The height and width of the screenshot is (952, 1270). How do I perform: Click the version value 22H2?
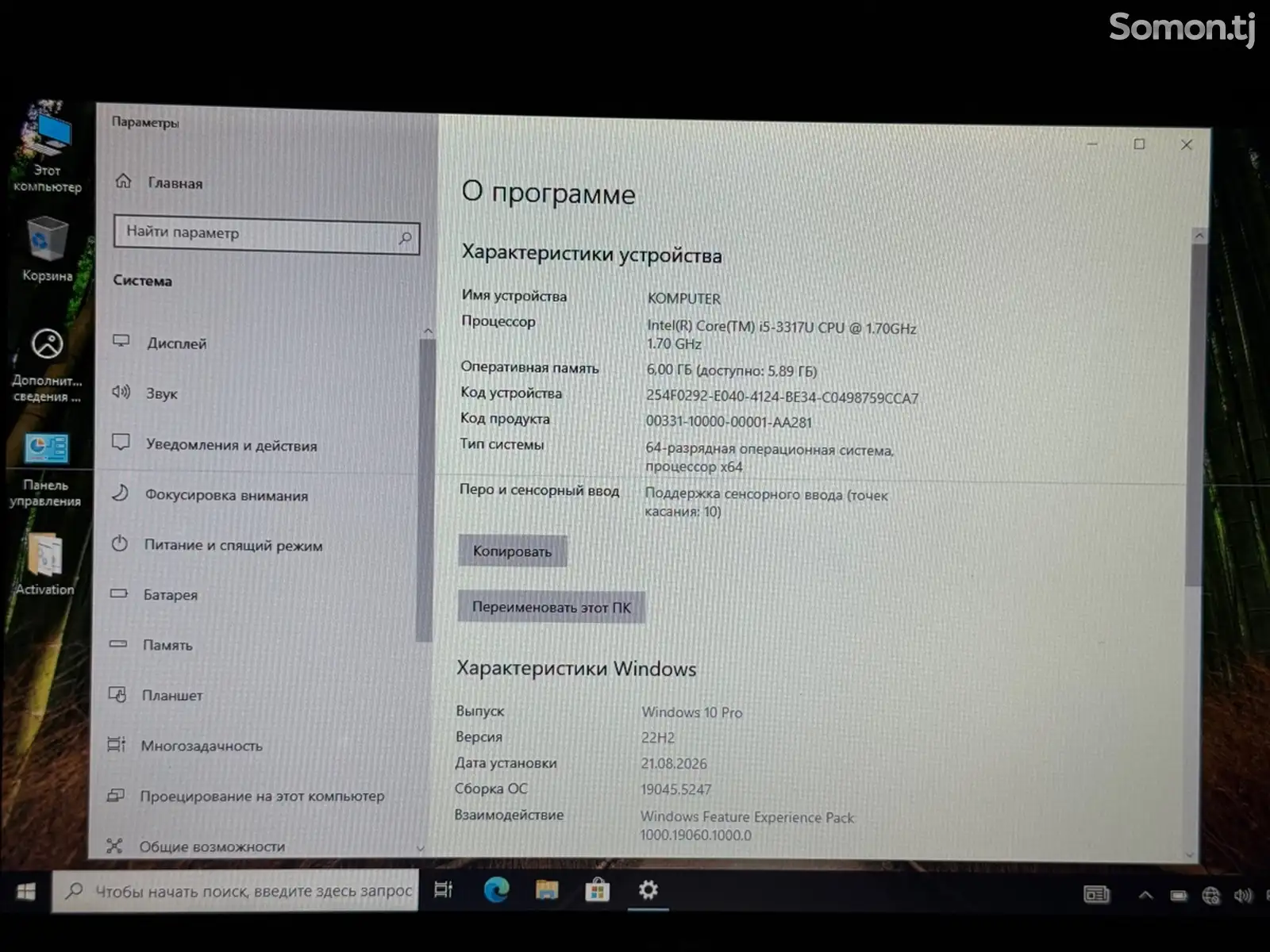coord(658,738)
